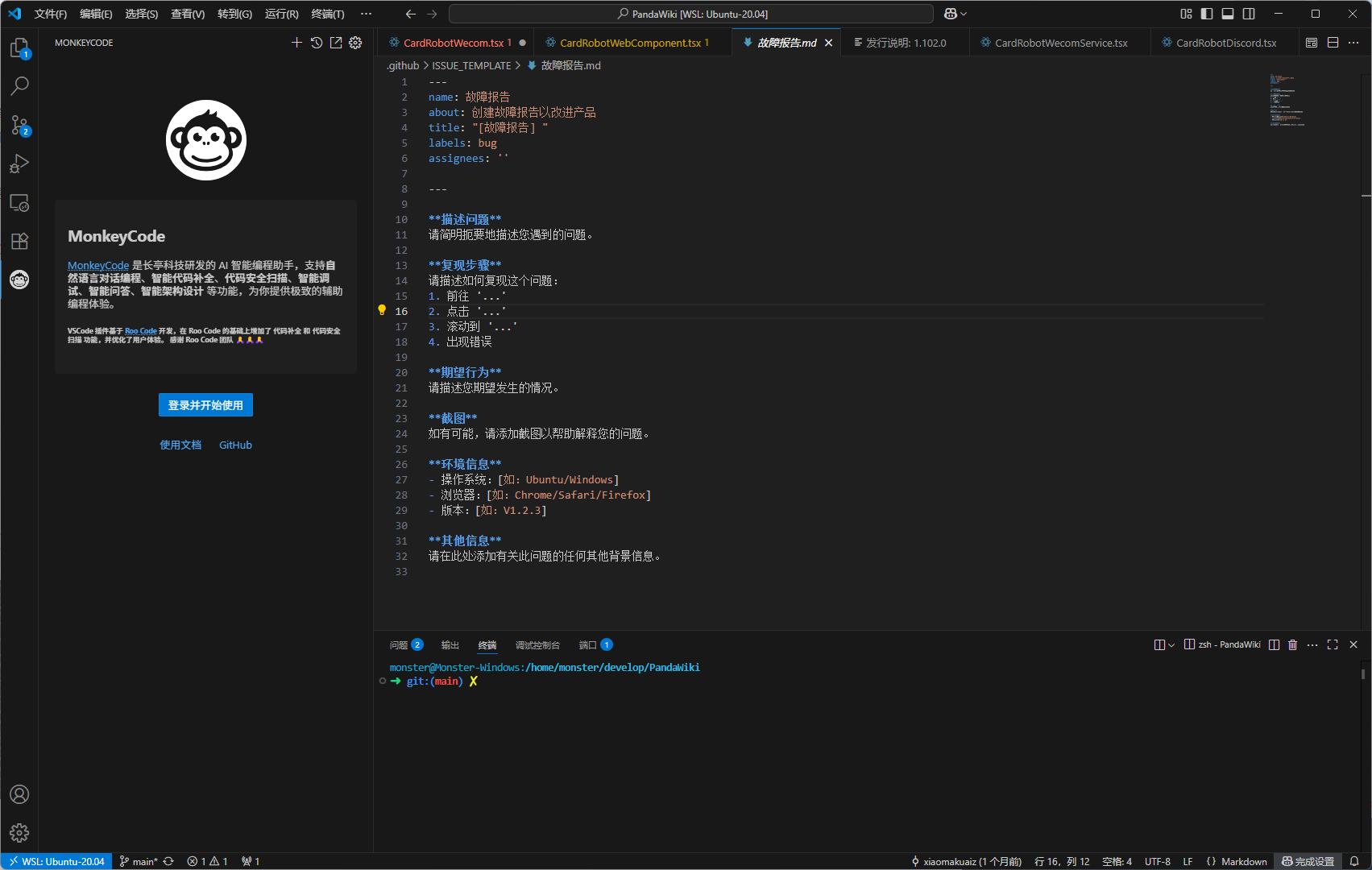Open Source Control view in activity bar

point(19,125)
